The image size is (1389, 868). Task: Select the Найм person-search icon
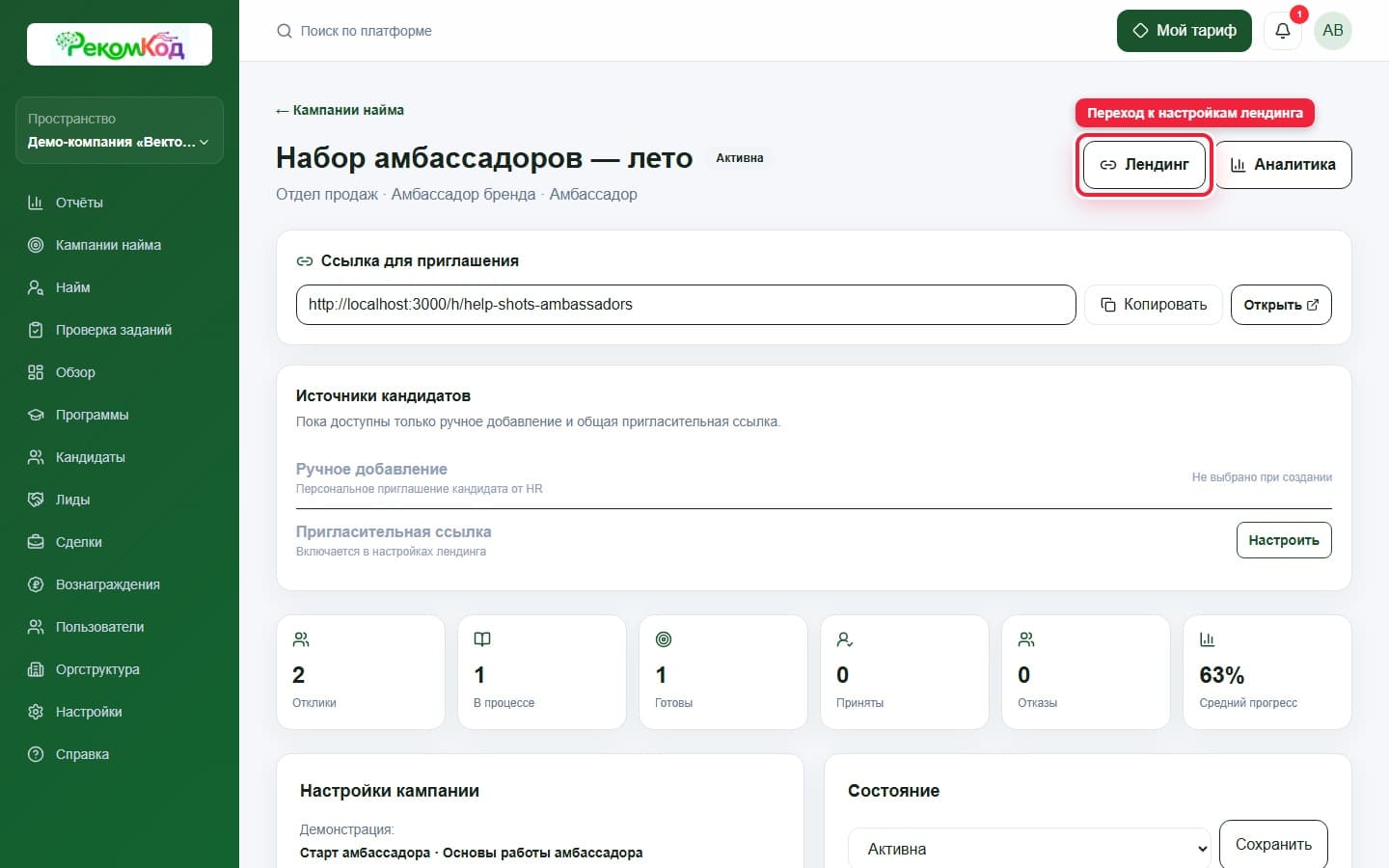tap(36, 287)
